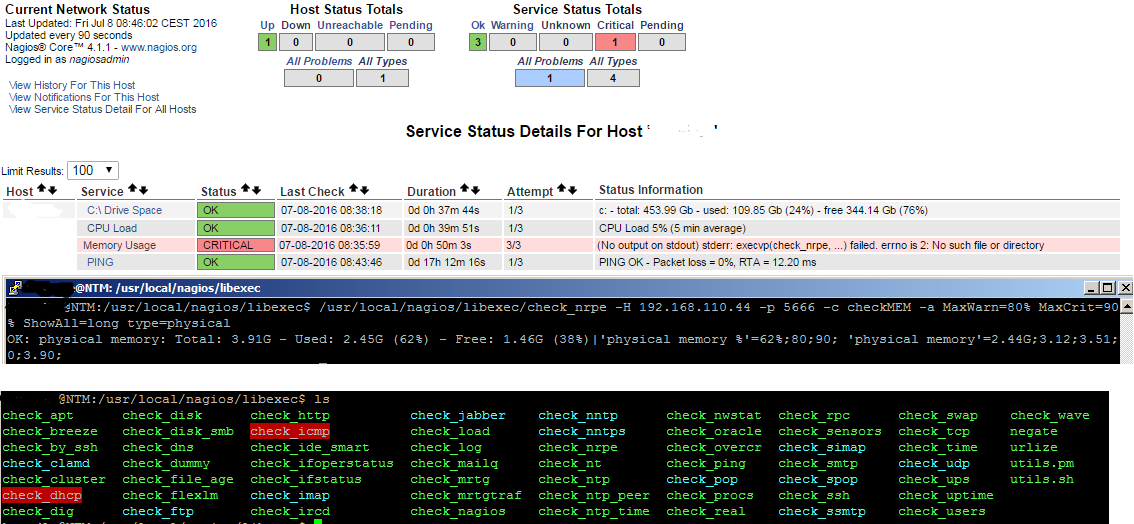
Task: Click the red Critical services count box
Action: coord(614,42)
